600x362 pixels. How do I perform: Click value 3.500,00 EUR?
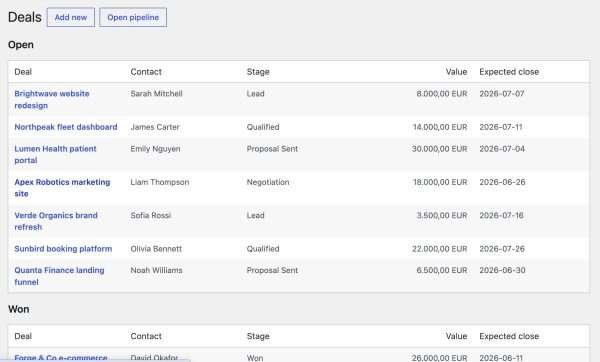click(442, 215)
